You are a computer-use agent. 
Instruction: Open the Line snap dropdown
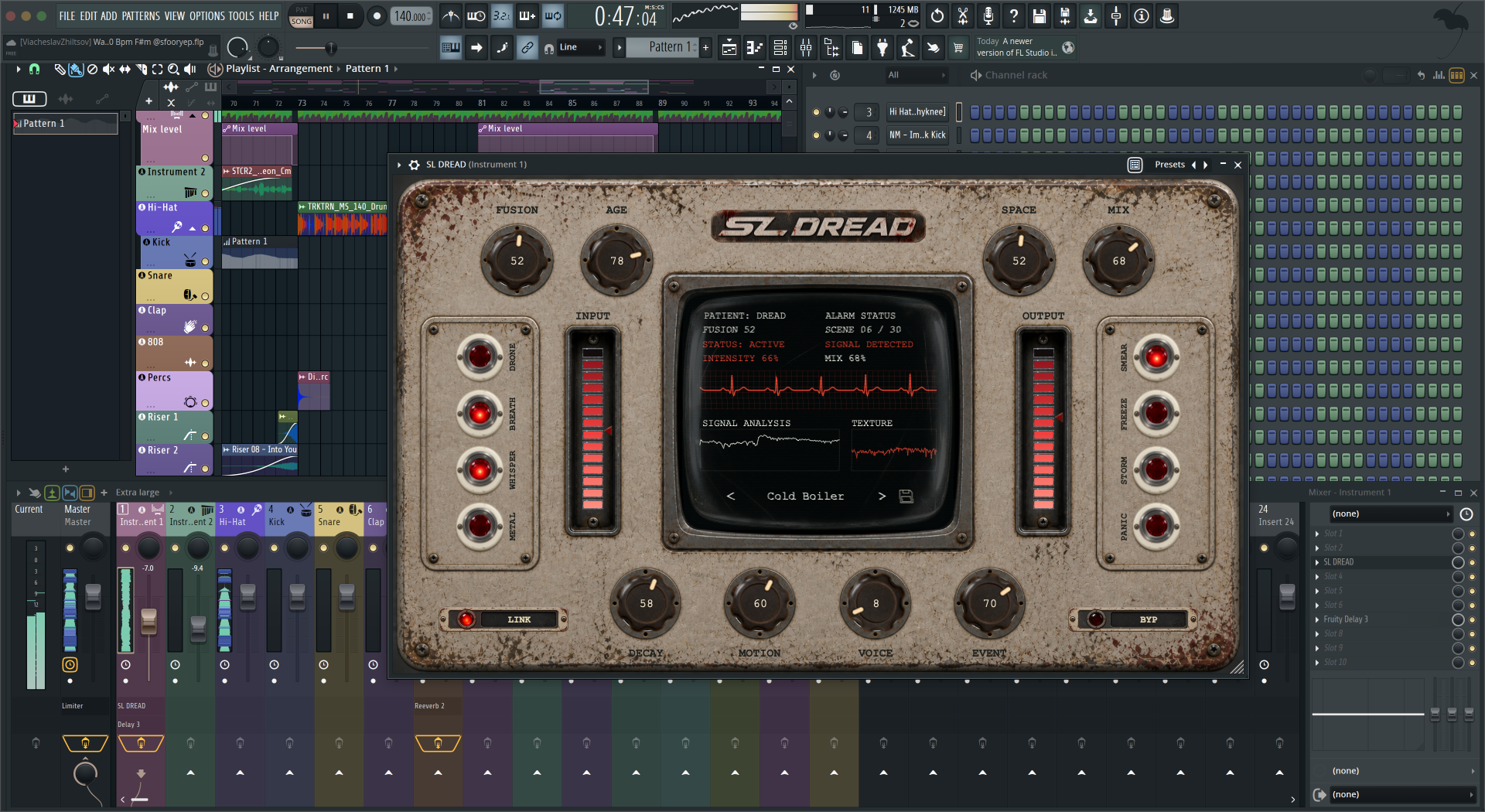[x=580, y=48]
